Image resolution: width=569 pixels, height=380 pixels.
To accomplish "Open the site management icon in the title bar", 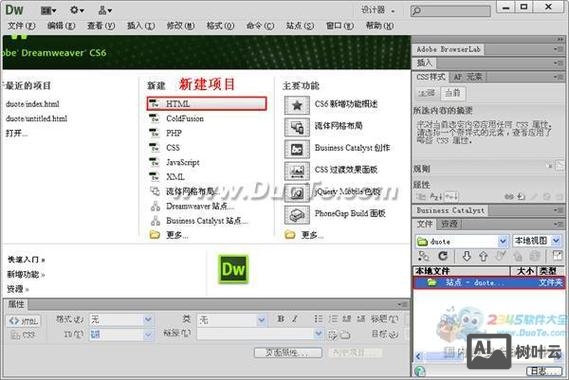I will pyautogui.click(x=105, y=11).
